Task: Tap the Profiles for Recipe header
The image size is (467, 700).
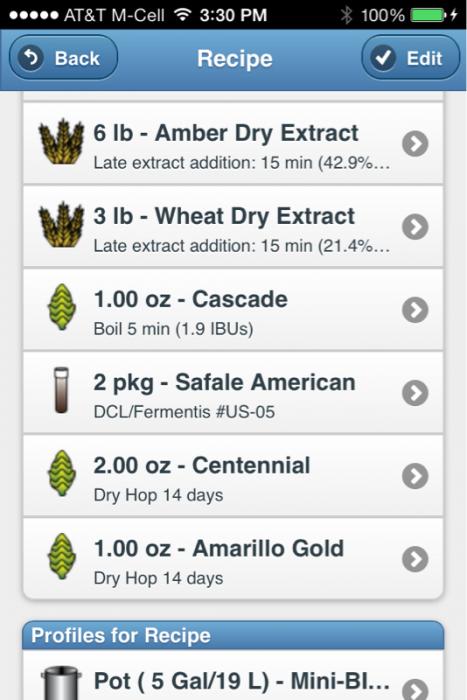Action: click(233, 635)
